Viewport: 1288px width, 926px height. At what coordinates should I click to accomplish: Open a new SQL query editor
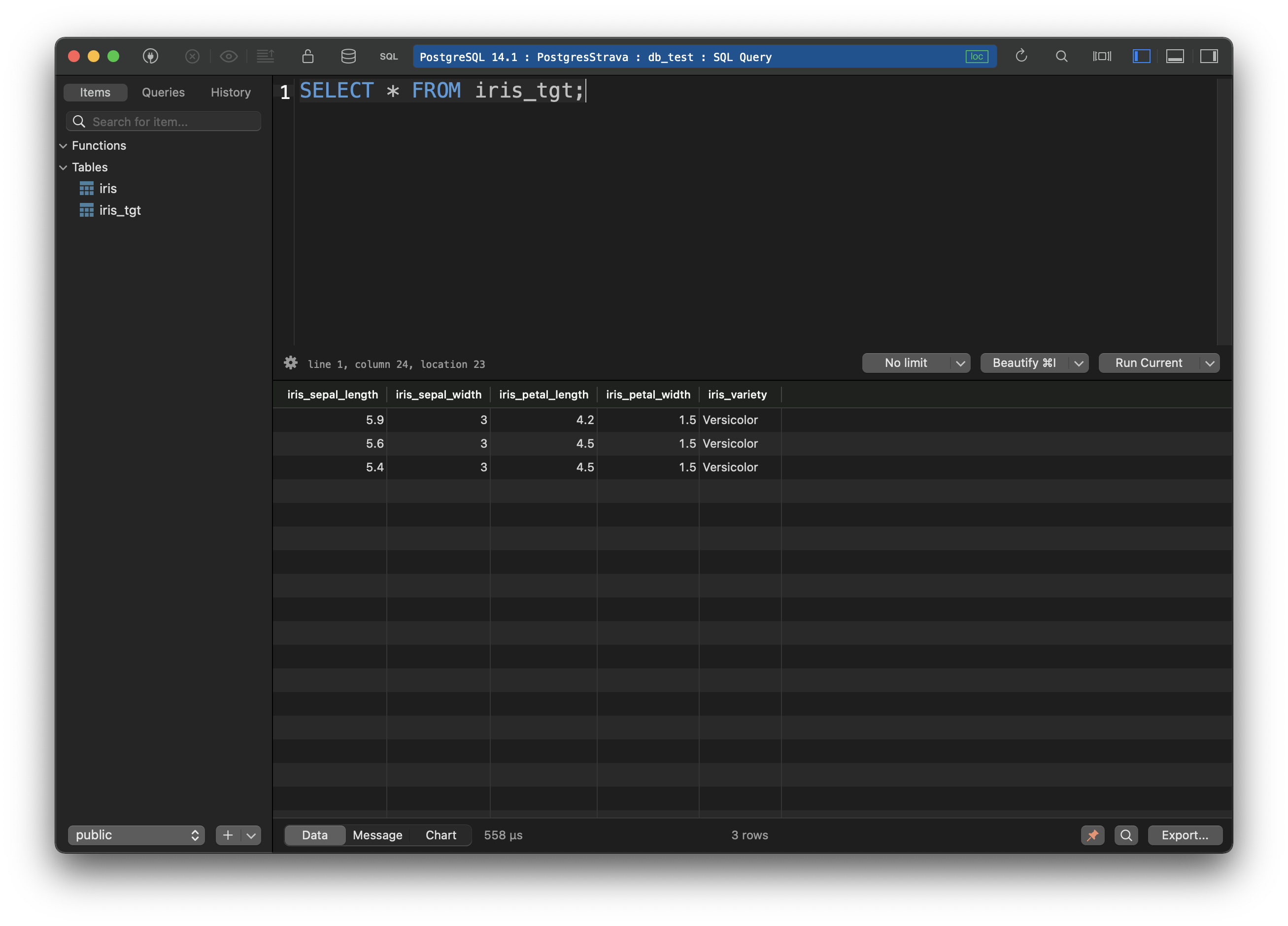point(388,56)
